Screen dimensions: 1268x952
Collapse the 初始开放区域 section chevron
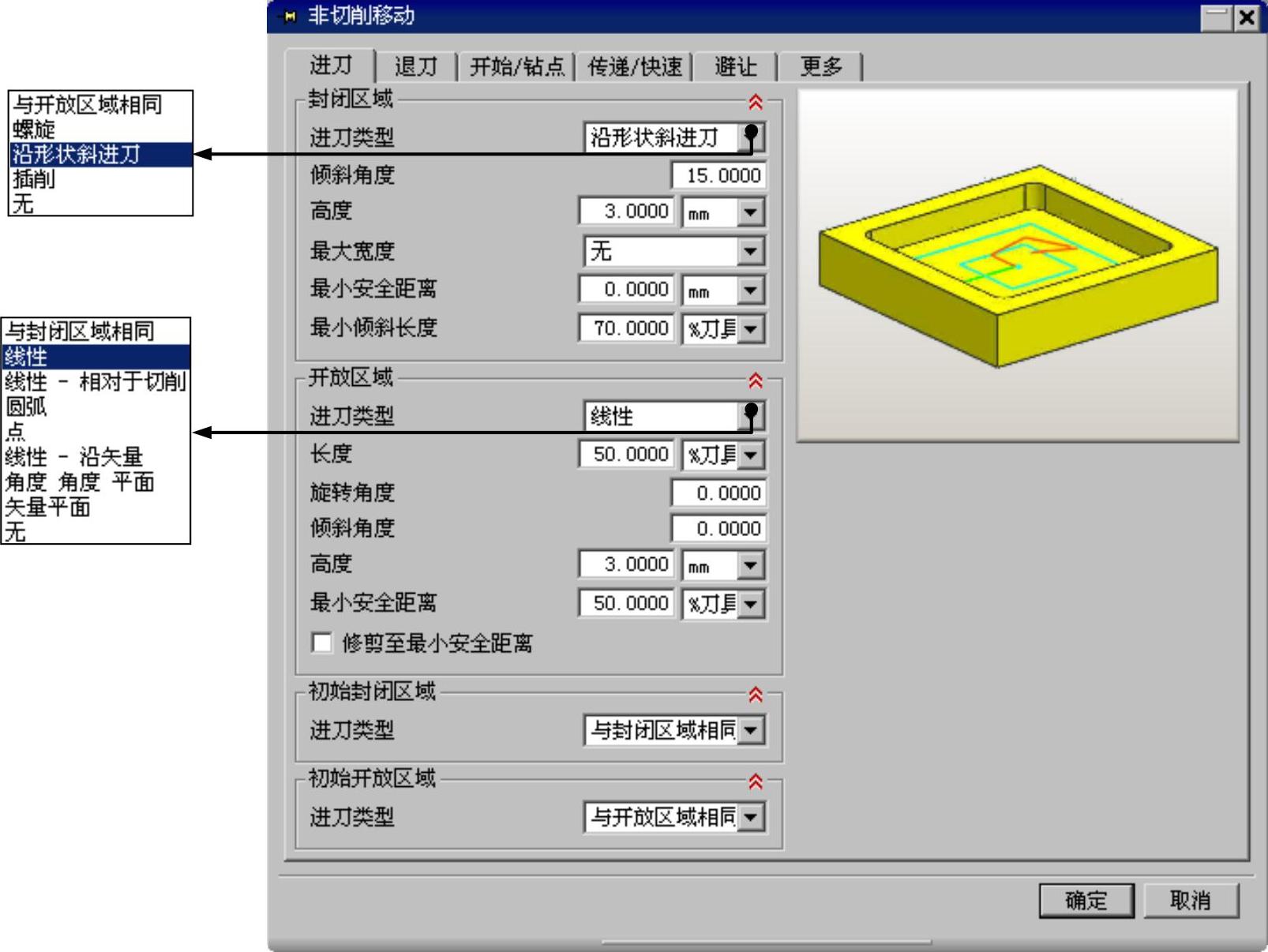[756, 781]
